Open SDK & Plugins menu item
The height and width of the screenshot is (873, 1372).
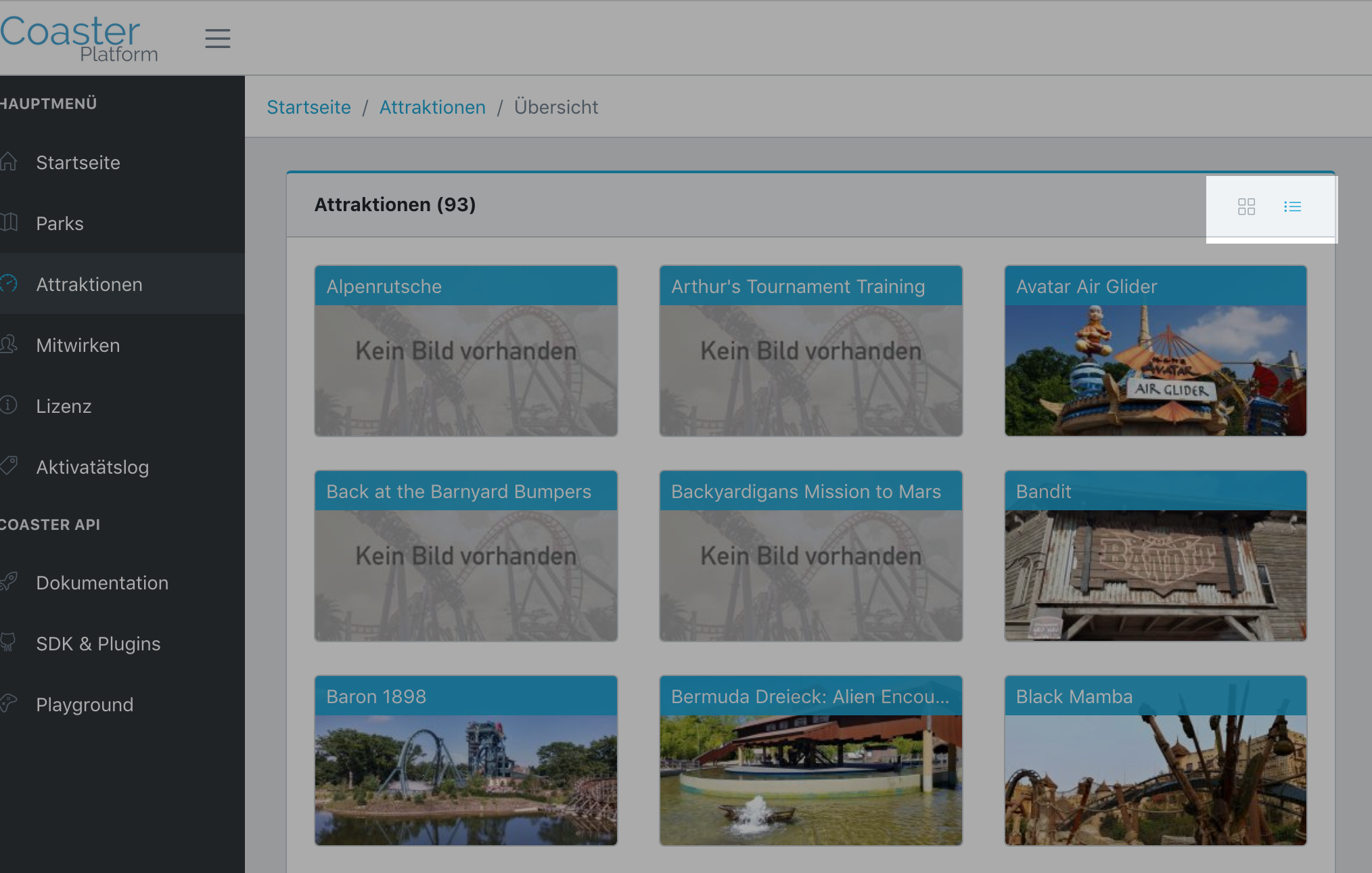(98, 644)
